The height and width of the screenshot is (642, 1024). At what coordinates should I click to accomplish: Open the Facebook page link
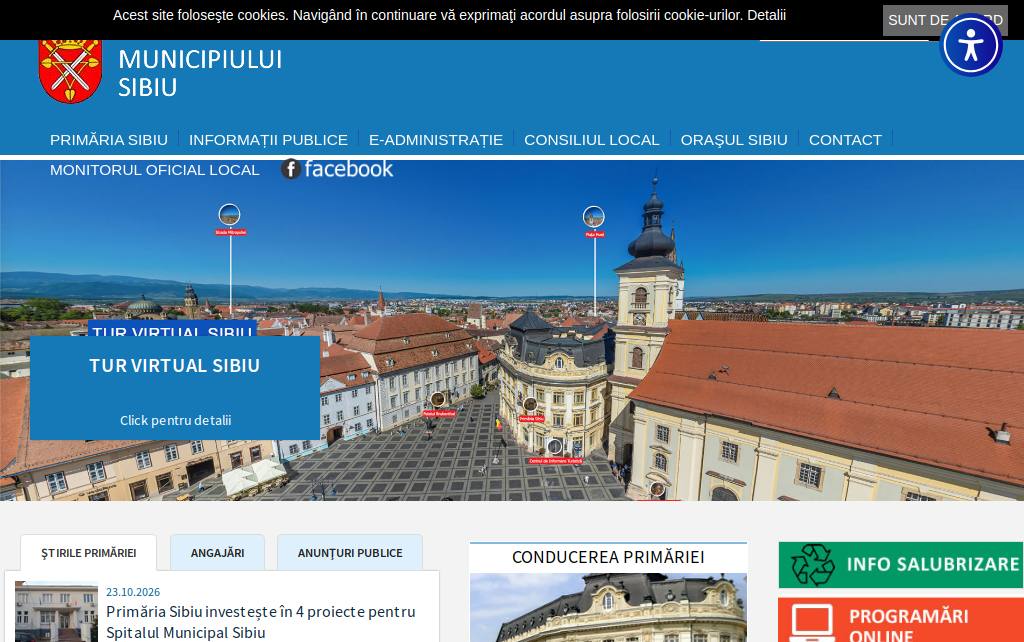tap(337, 169)
